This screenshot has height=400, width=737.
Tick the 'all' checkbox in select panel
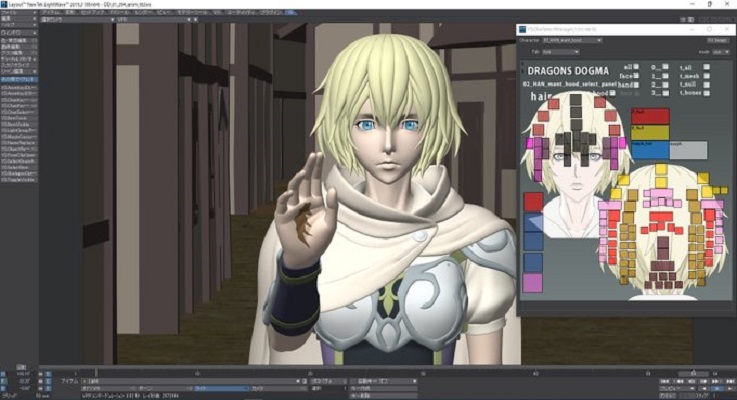coord(636,67)
